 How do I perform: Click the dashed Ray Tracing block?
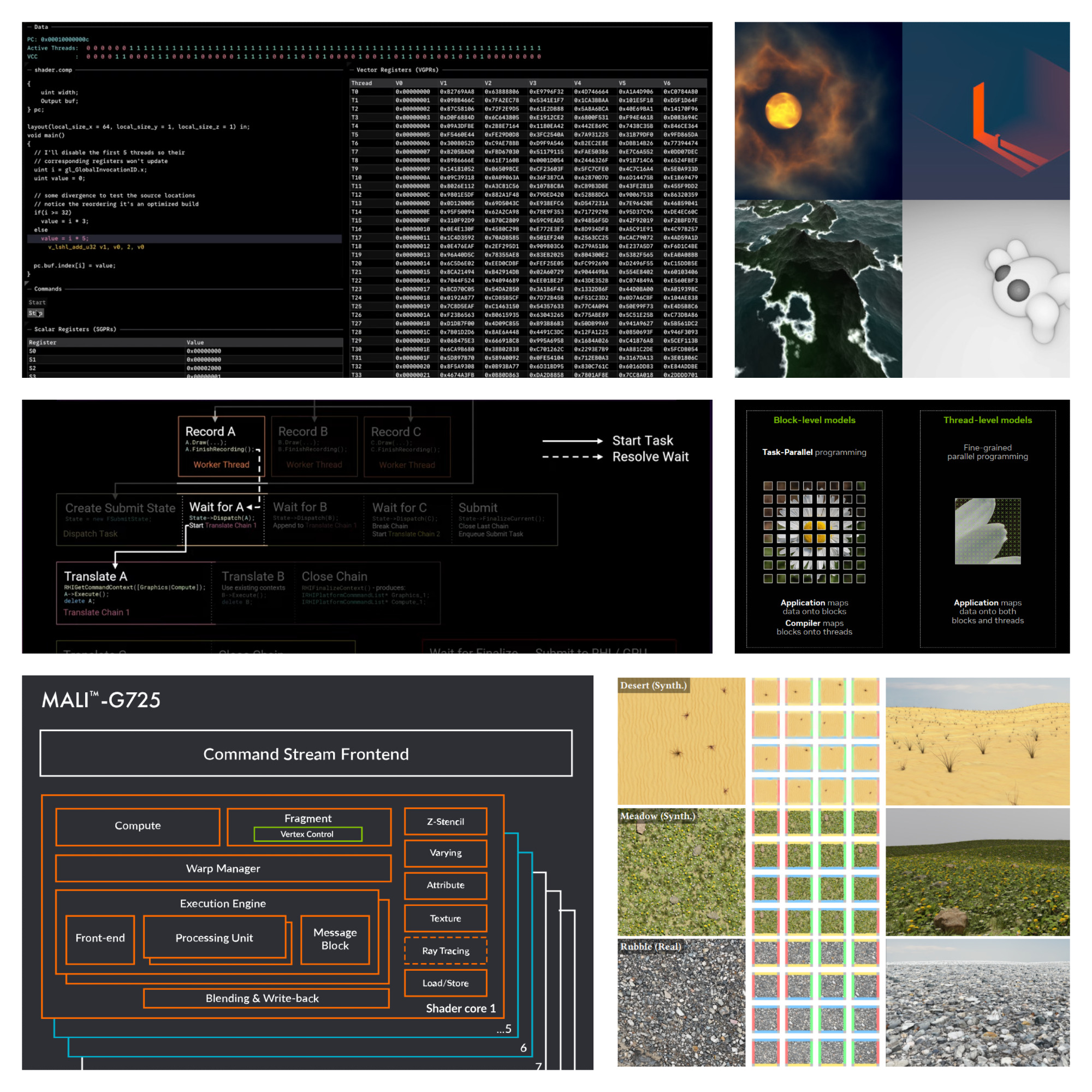point(446,951)
